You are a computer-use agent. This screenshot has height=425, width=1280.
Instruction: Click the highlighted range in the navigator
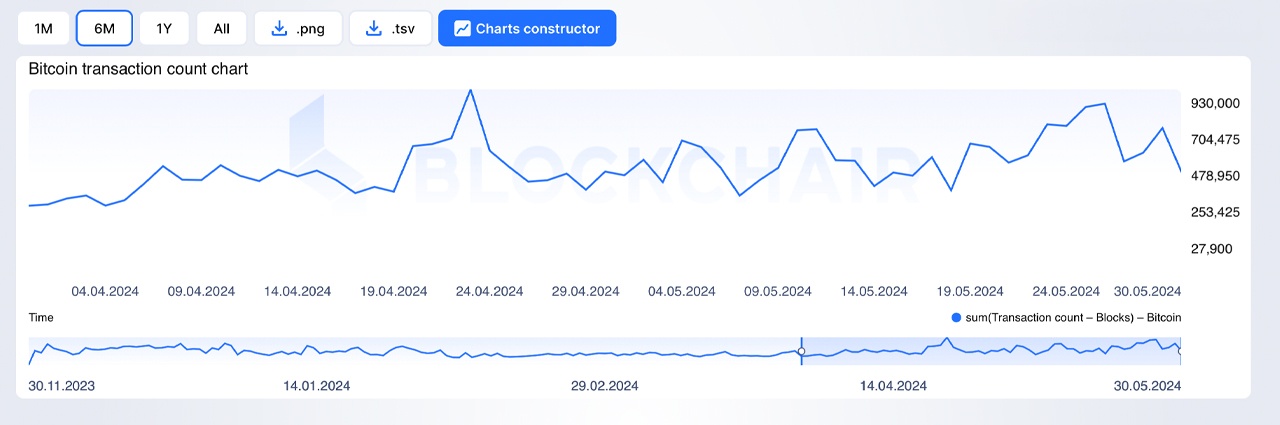click(x=990, y=351)
